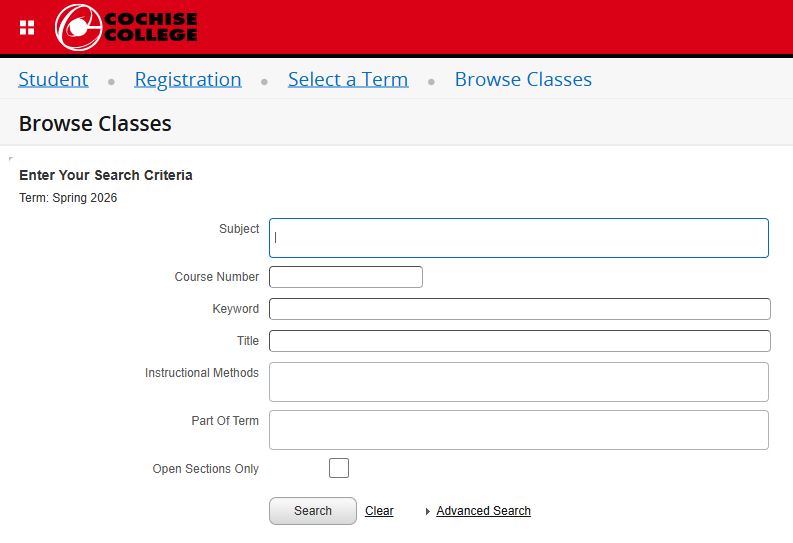Toggle the Open Sections Only checkbox

click(339, 468)
